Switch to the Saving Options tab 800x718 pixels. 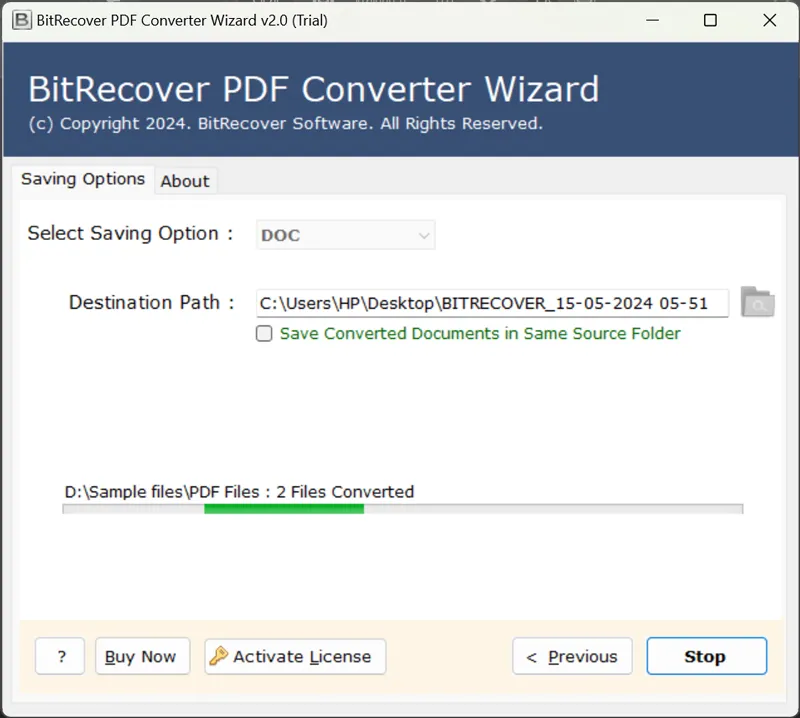[x=83, y=179]
